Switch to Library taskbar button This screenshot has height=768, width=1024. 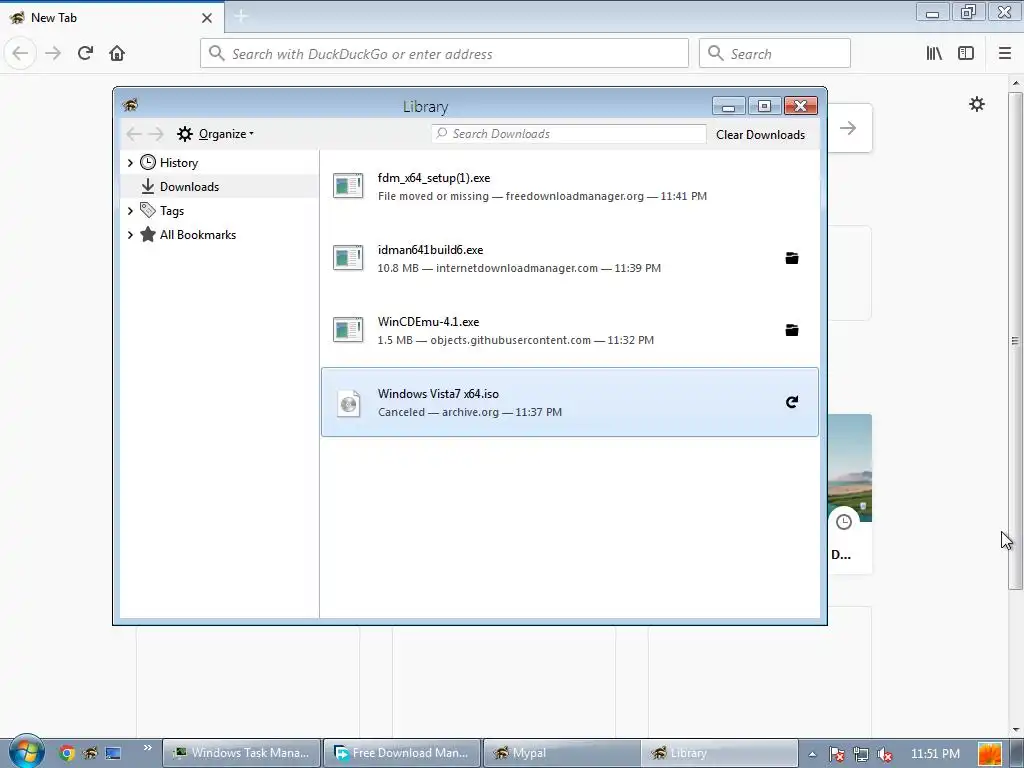(x=720, y=753)
